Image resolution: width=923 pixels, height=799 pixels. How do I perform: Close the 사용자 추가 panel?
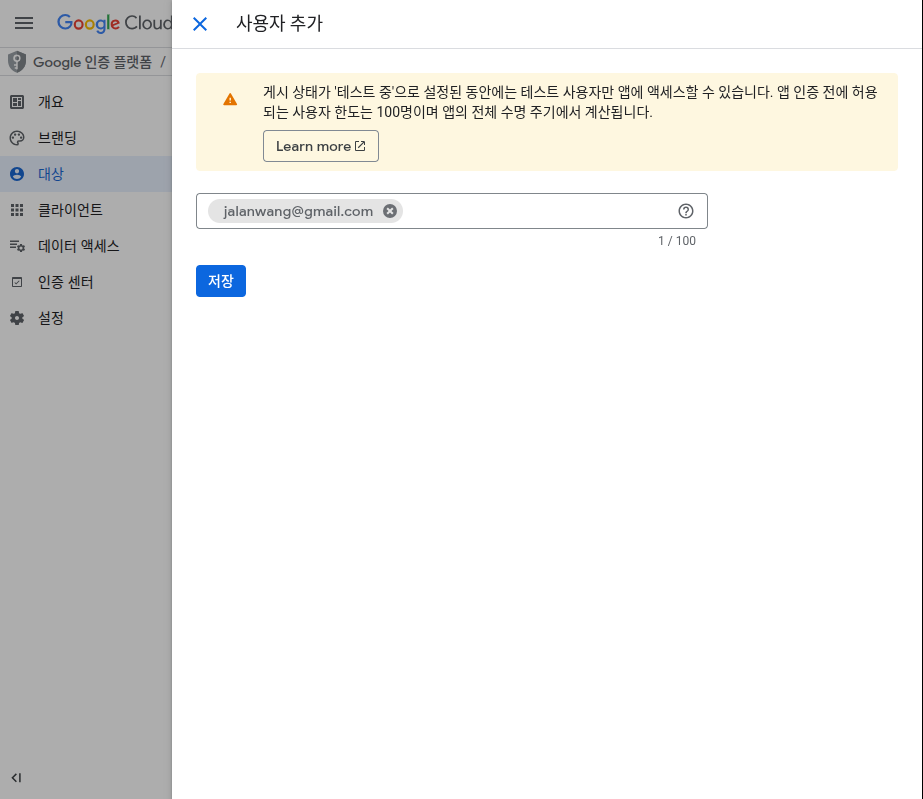click(x=200, y=24)
